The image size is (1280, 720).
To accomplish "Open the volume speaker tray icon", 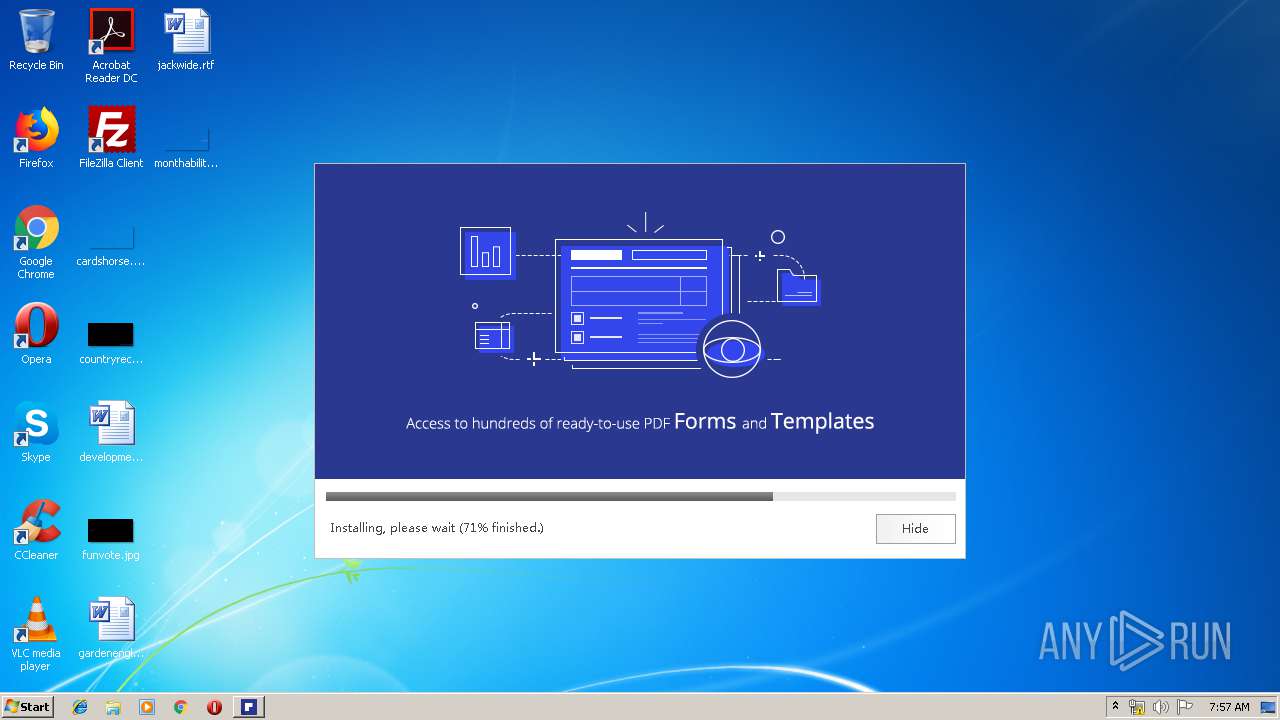I will [1161, 707].
